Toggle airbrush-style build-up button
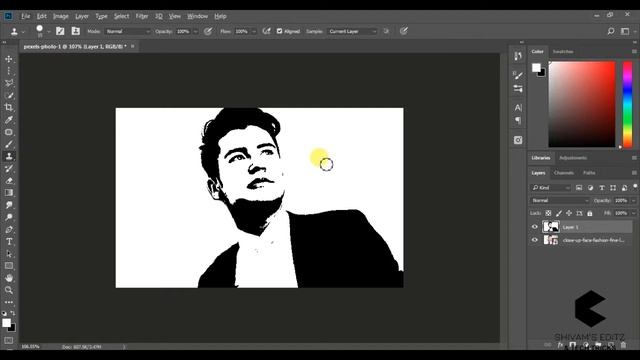Viewport: 640px width, 360px height. coord(267,31)
